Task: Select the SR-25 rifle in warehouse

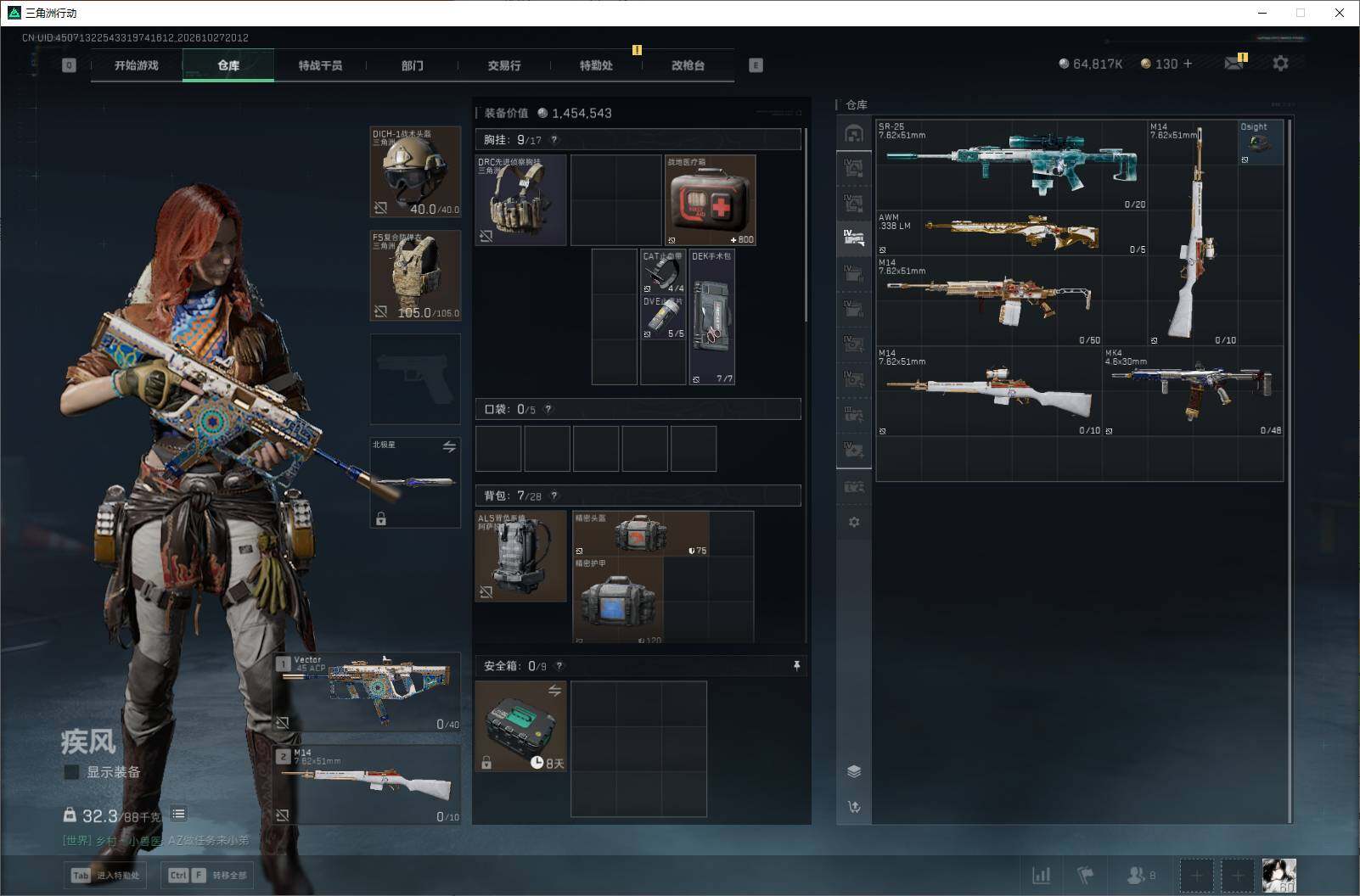Action: tap(1011, 165)
